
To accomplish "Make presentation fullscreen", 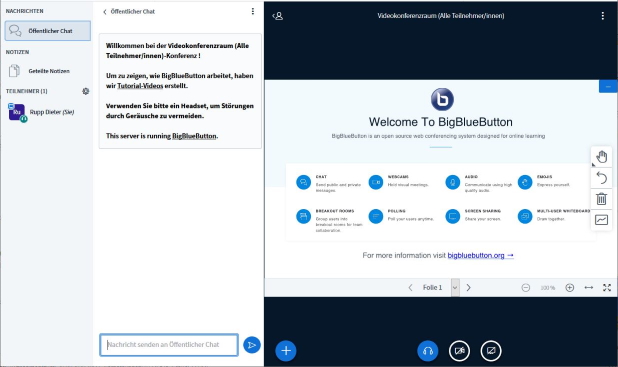I will tap(607, 288).
